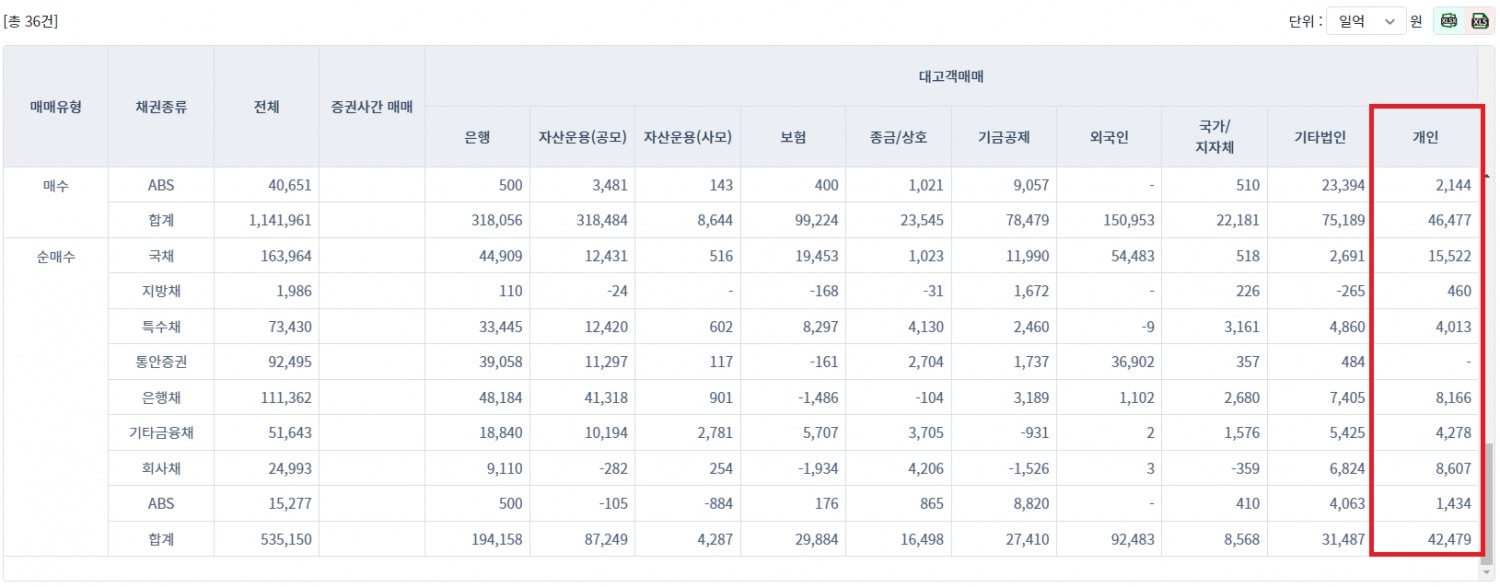Click the 회사채 bond type row label

(161, 469)
